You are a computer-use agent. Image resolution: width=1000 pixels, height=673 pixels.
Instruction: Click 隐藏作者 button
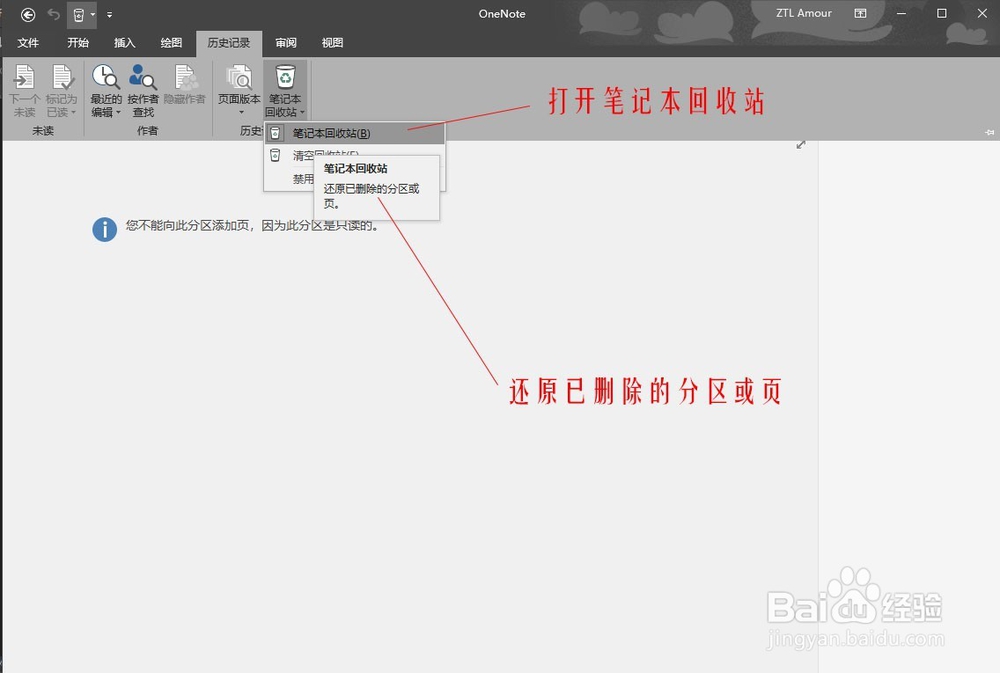tap(184, 84)
